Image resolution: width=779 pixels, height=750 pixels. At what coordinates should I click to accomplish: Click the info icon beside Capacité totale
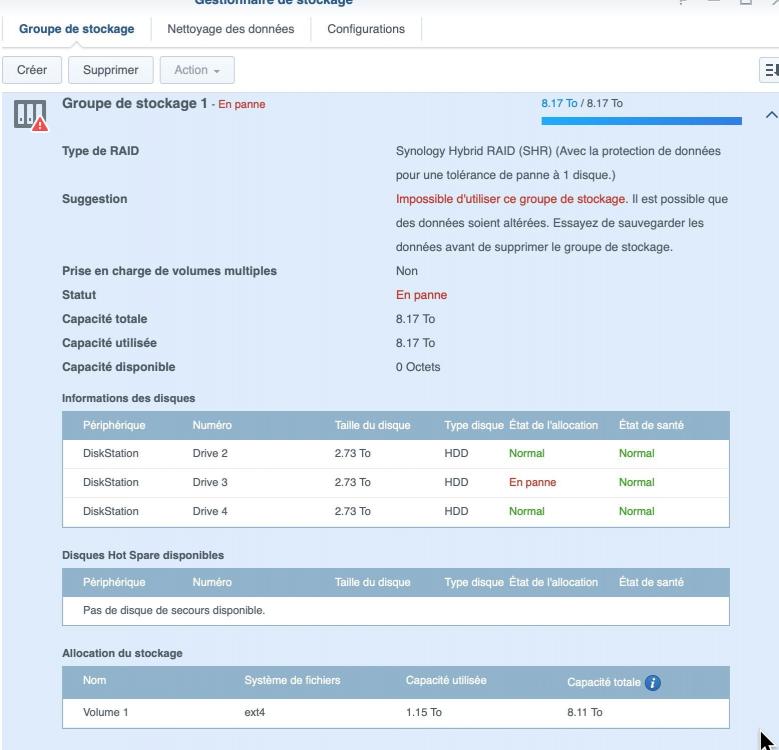pos(653,683)
